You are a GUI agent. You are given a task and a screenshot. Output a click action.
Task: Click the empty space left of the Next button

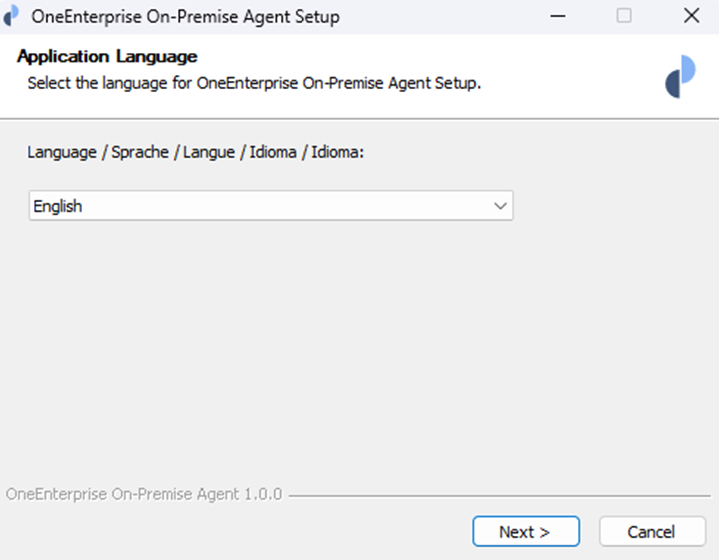pyautogui.click(x=250, y=531)
